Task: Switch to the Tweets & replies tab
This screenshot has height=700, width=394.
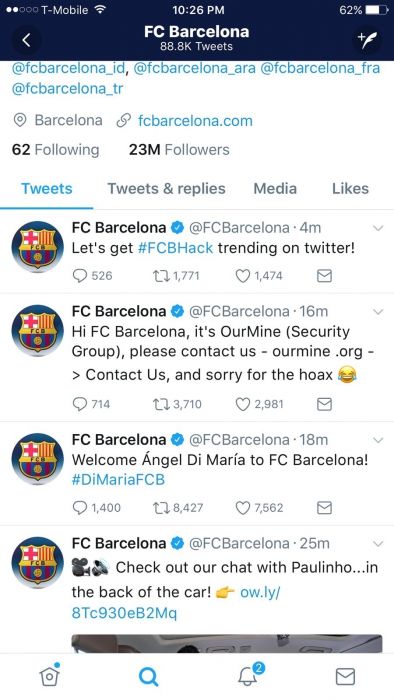Action: 166,188
